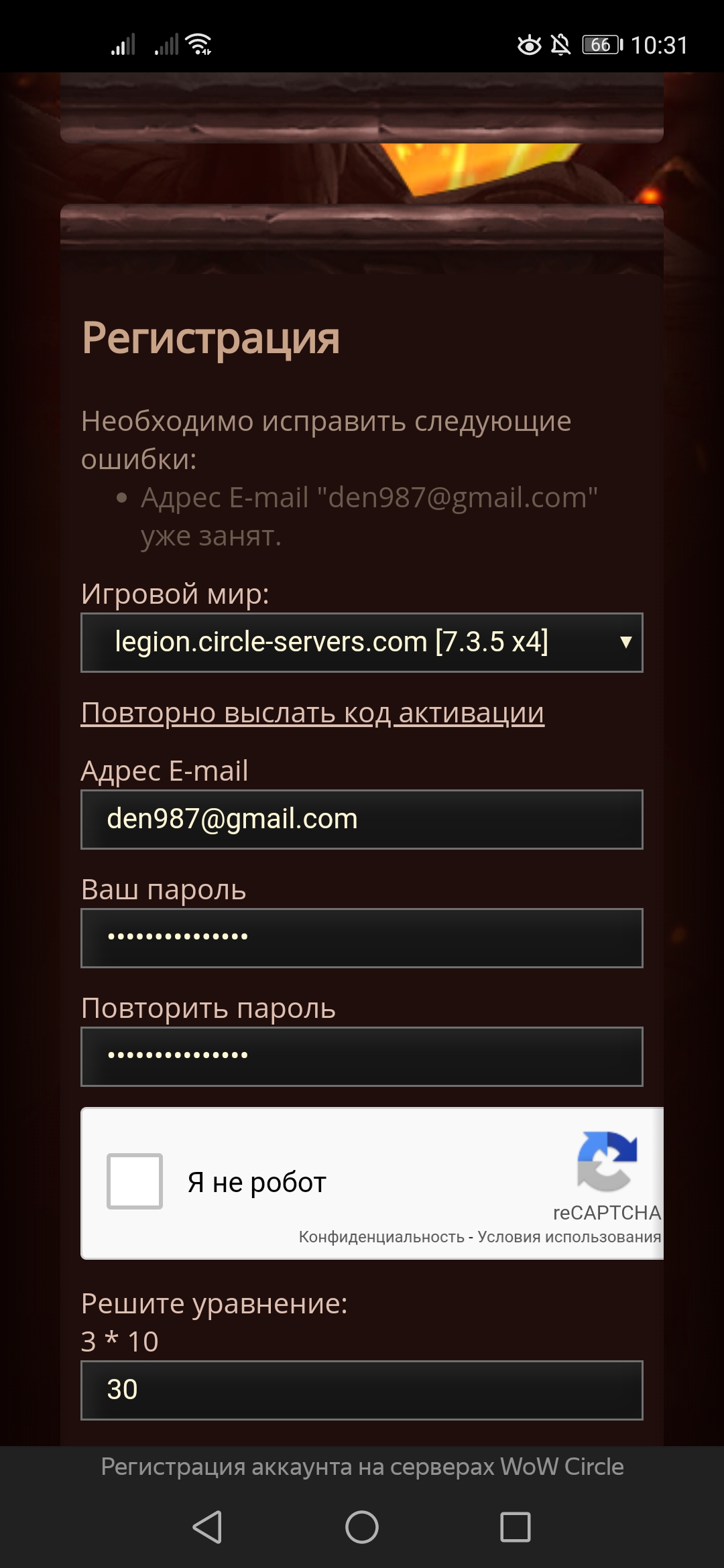Tap the muted notifications bell icon
The image size is (724, 1568).
pyautogui.click(x=560, y=44)
